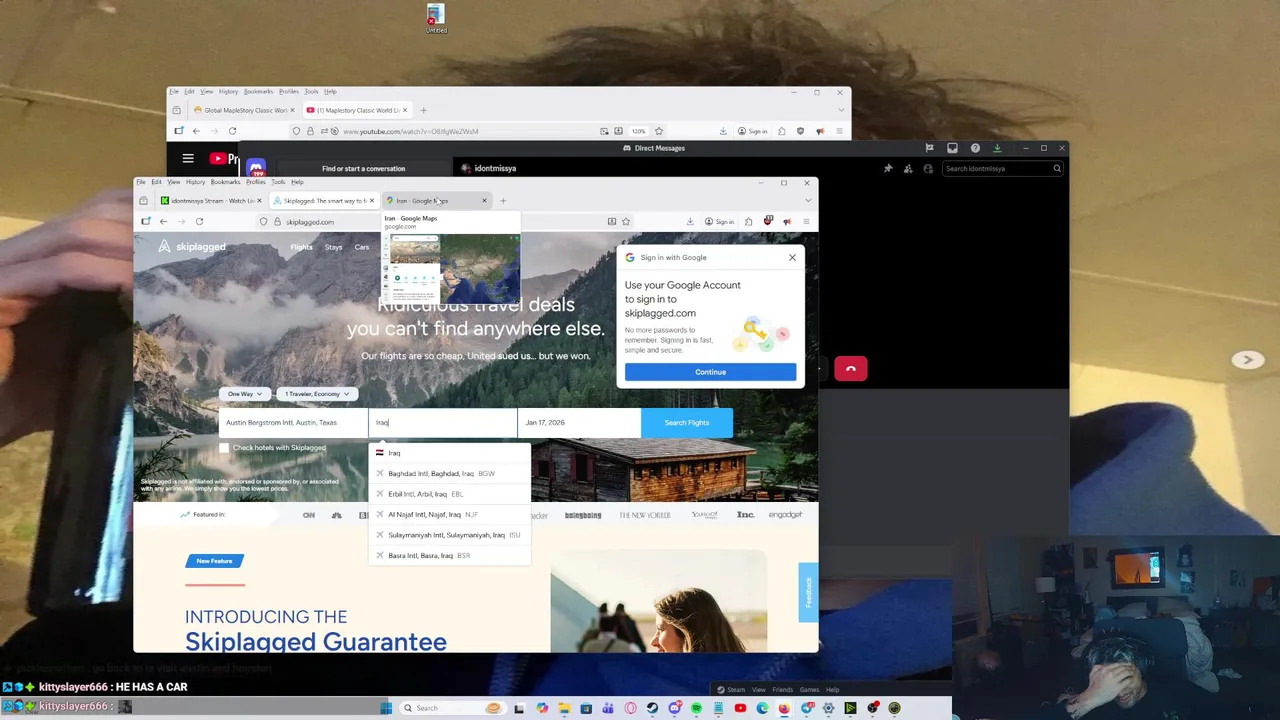Click the YouTube logo in the back window

pyautogui.click(x=224, y=158)
